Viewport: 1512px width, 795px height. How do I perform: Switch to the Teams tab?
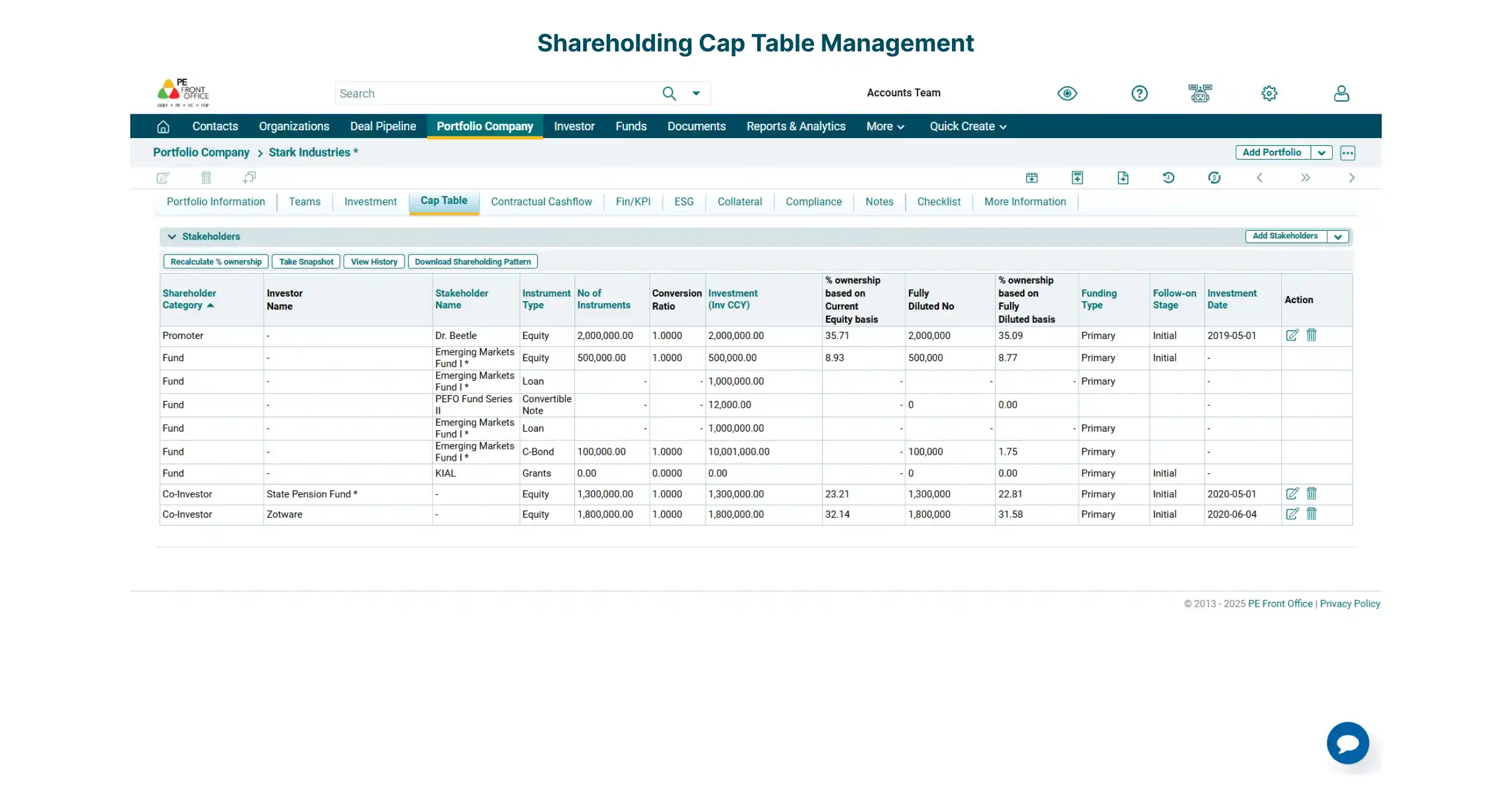point(305,201)
